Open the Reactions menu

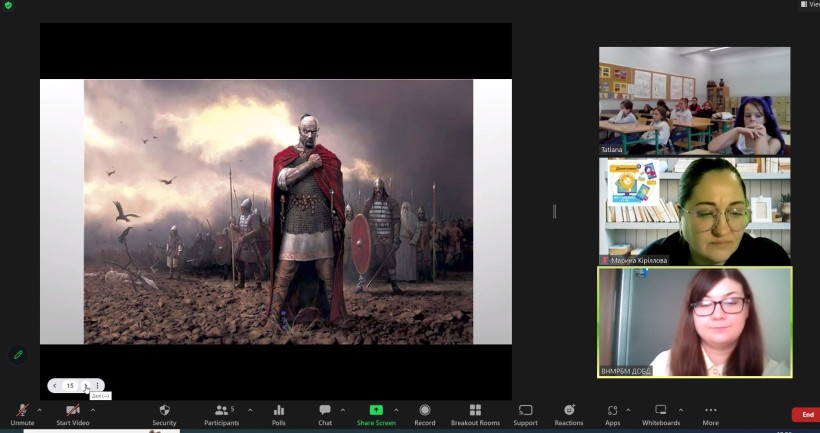pos(569,414)
